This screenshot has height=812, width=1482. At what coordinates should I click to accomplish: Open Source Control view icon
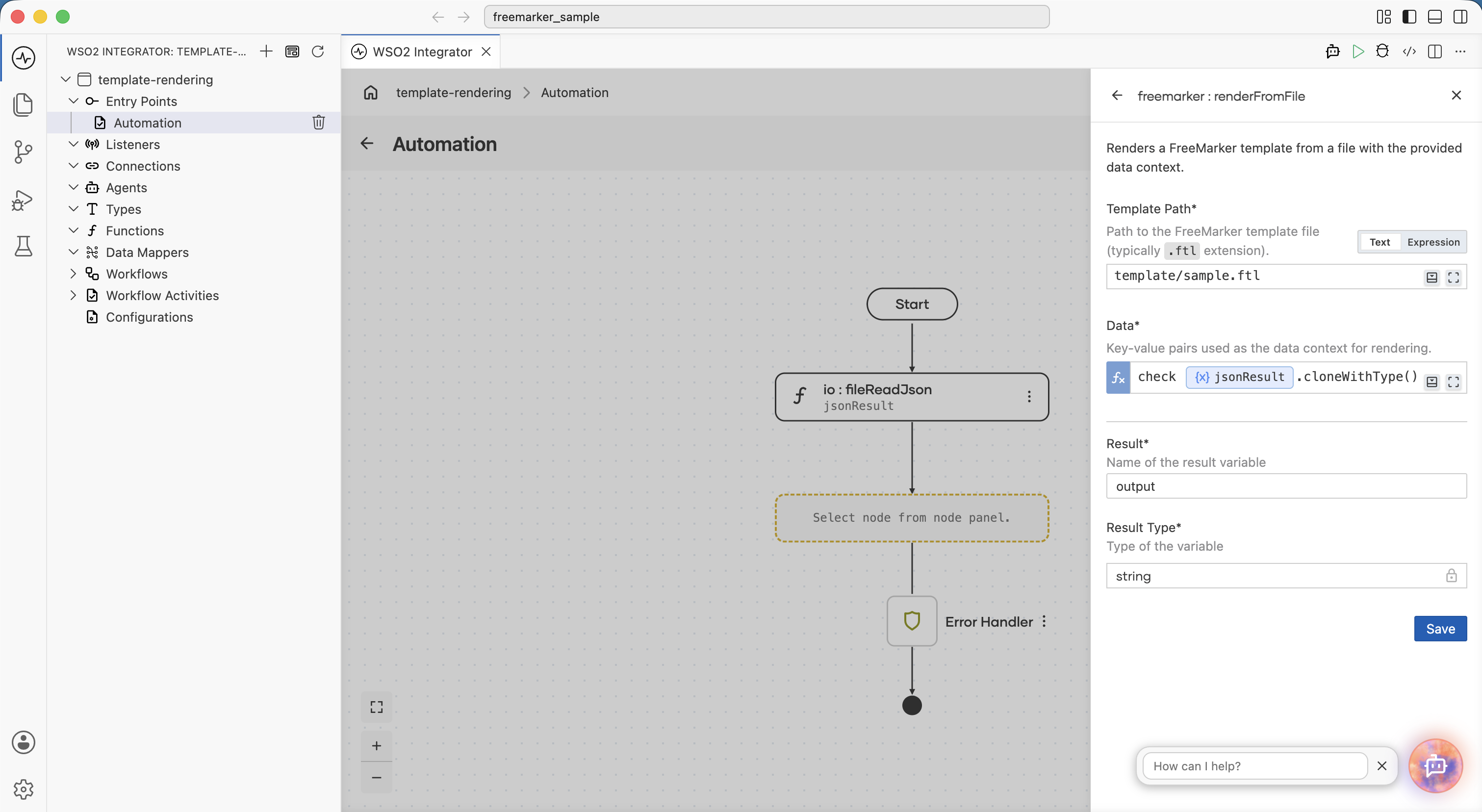click(24, 152)
